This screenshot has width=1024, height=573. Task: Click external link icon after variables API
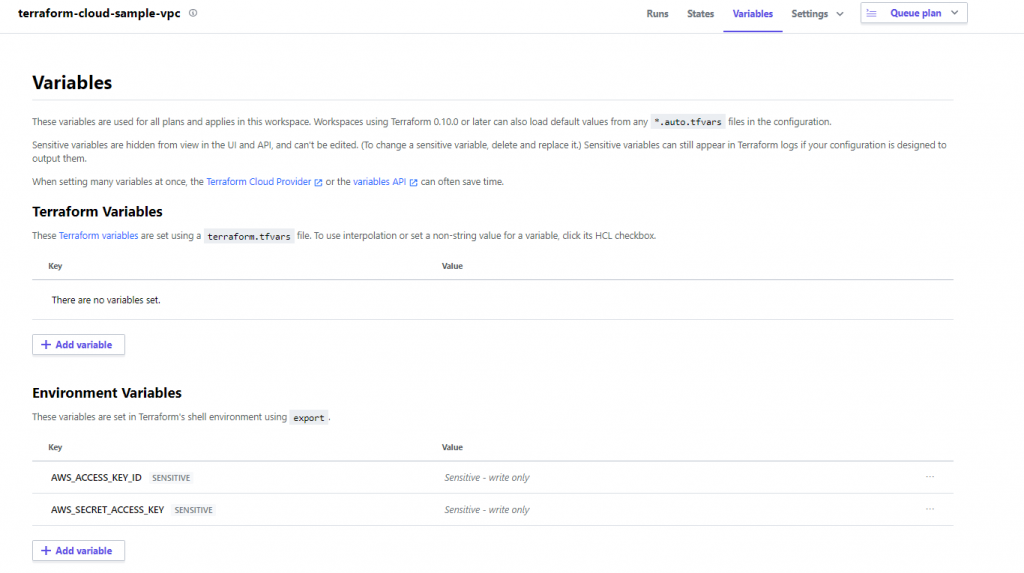pos(413,182)
